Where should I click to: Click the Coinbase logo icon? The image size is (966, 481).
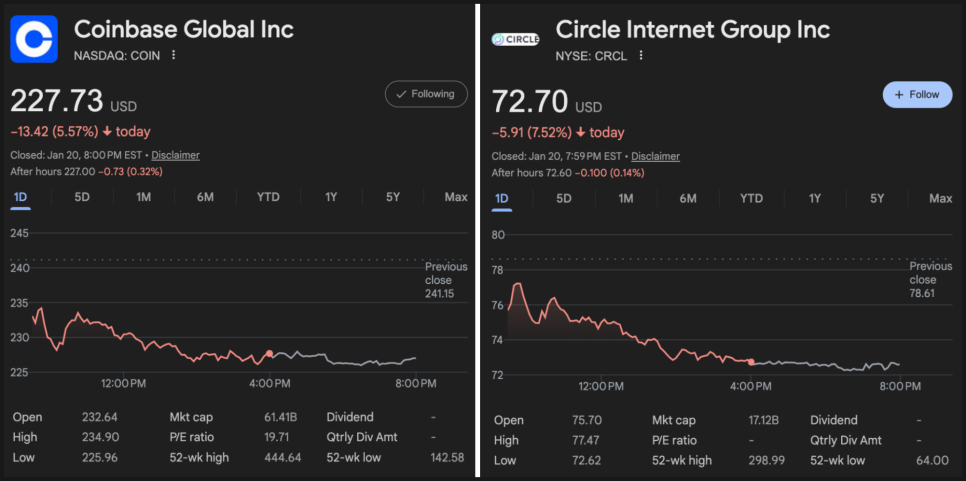(35, 39)
